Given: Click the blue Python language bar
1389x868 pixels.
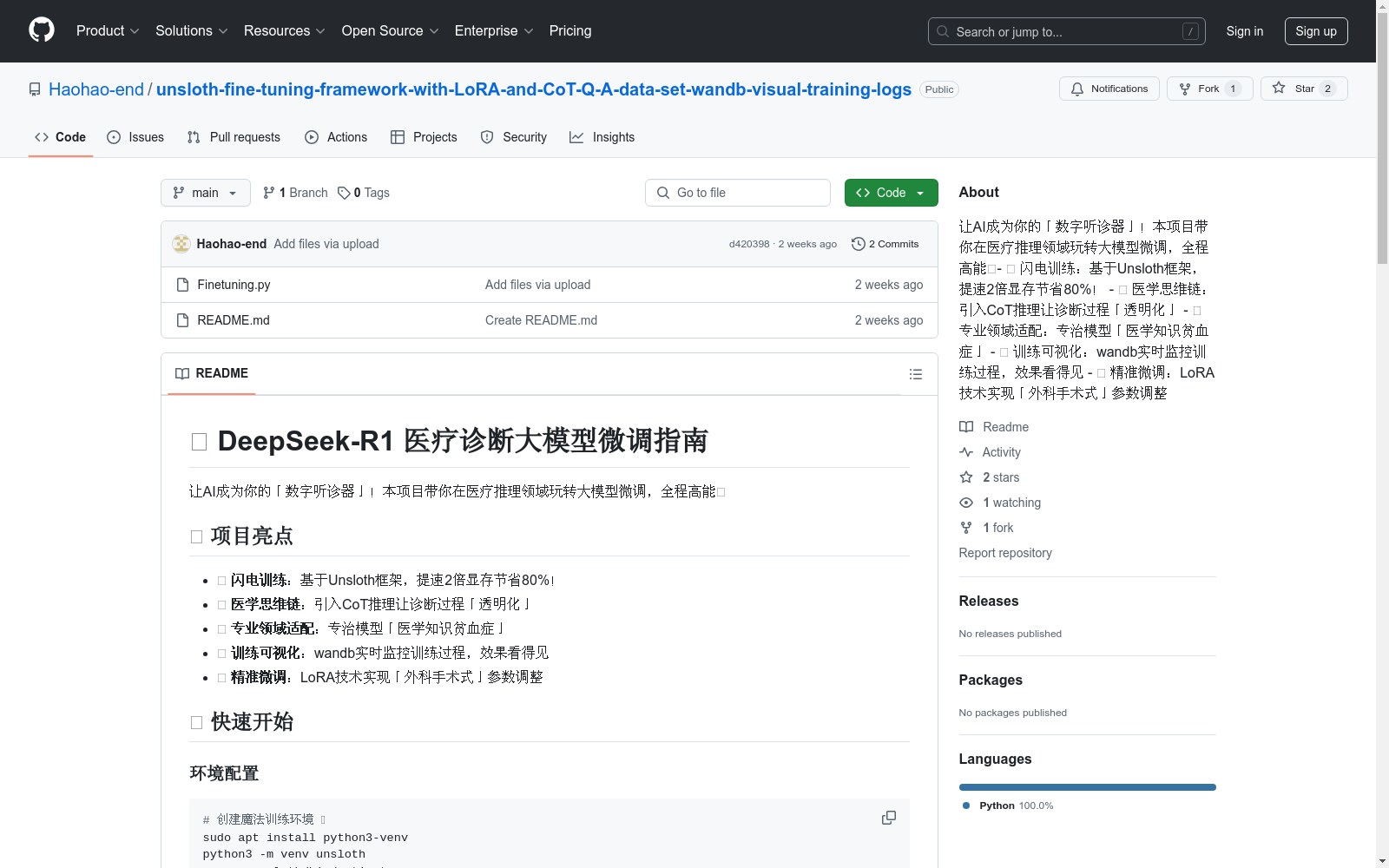Looking at the screenshot, I should (1088, 787).
